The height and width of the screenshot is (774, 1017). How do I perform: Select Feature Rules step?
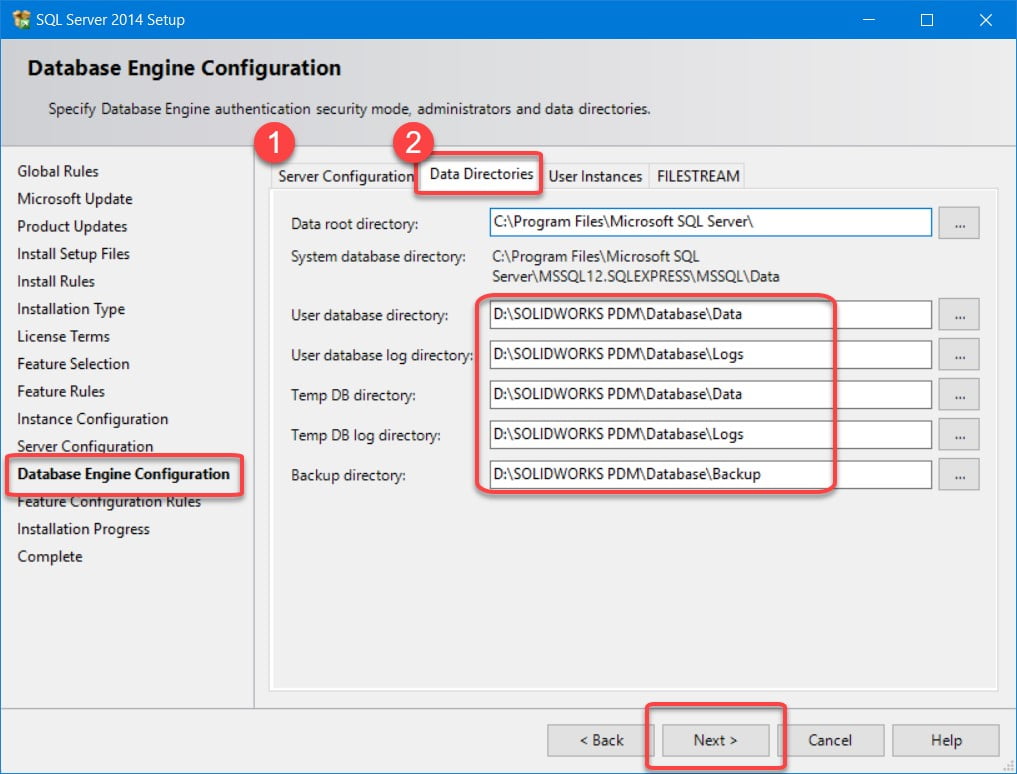(60, 391)
